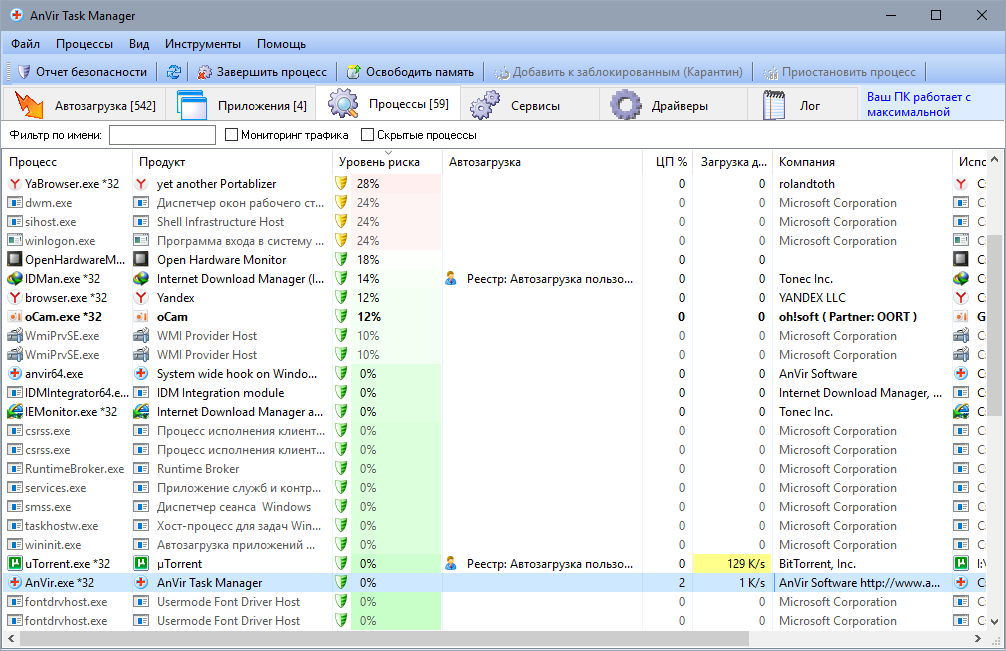Click the 28% risk level cell

(396, 183)
